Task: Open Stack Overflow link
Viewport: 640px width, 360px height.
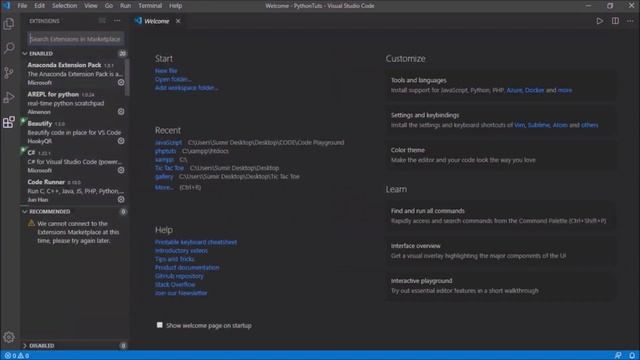Action: pyautogui.click(x=175, y=284)
